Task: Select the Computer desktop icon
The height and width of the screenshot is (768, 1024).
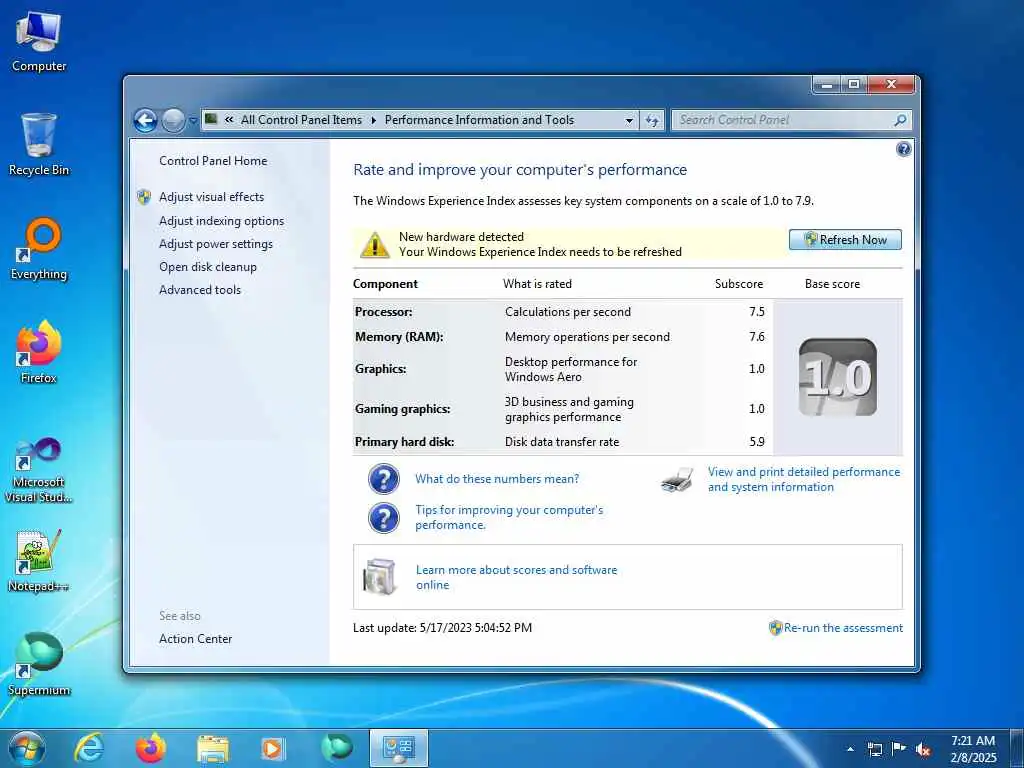Action: click(39, 41)
